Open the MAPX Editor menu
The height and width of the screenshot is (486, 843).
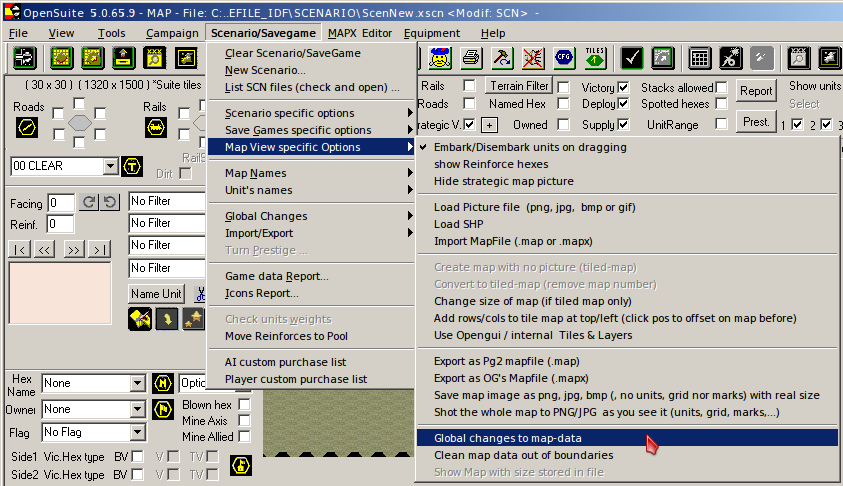point(360,33)
